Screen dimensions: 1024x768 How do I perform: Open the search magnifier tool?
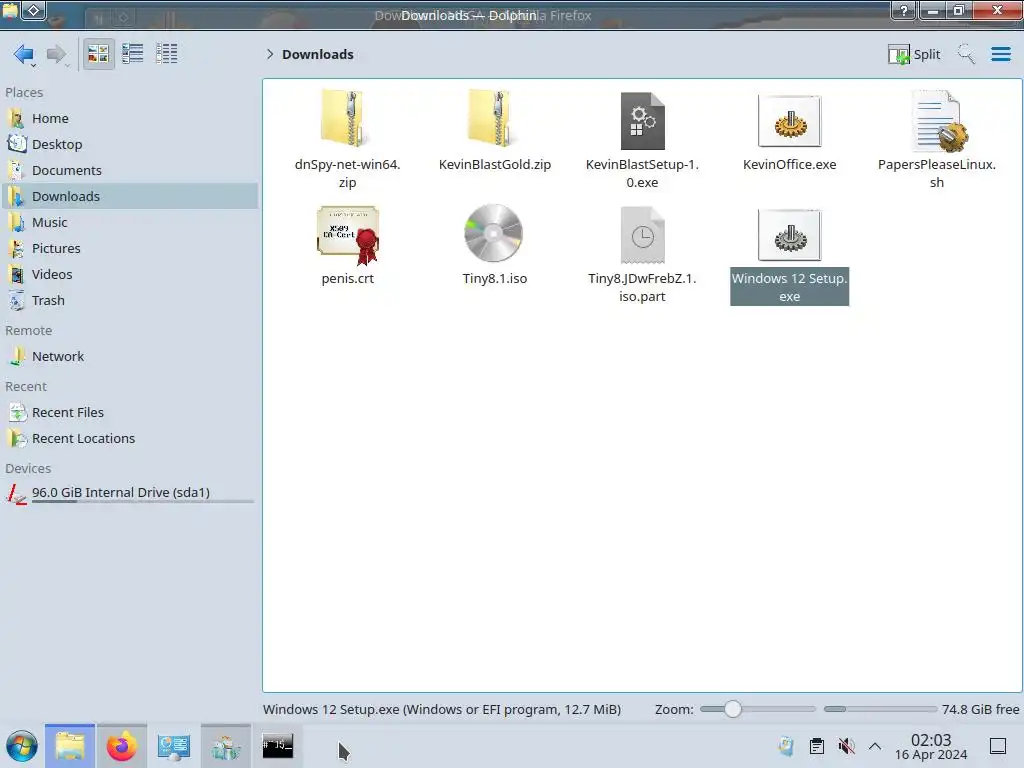[966, 54]
